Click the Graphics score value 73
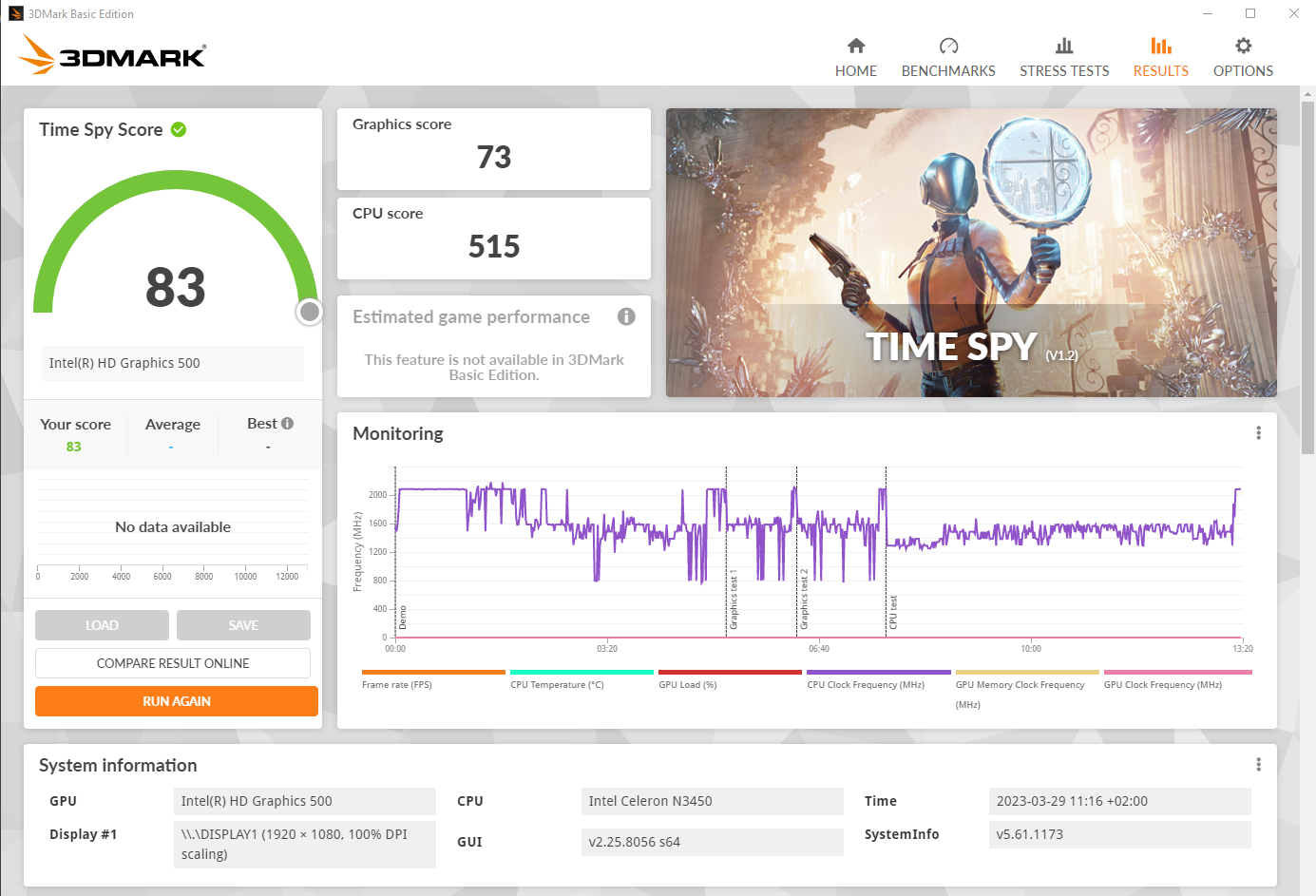 [x=494, y=157]
